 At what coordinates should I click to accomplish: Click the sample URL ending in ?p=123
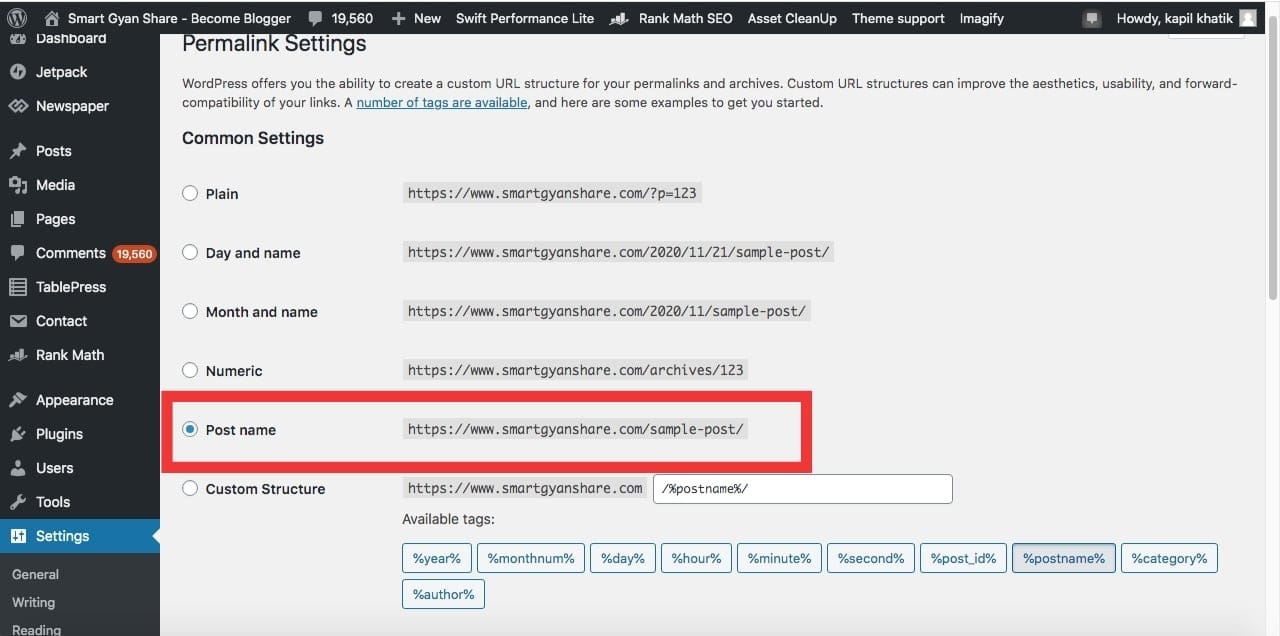pyautogui.click(x=552, y=193)
